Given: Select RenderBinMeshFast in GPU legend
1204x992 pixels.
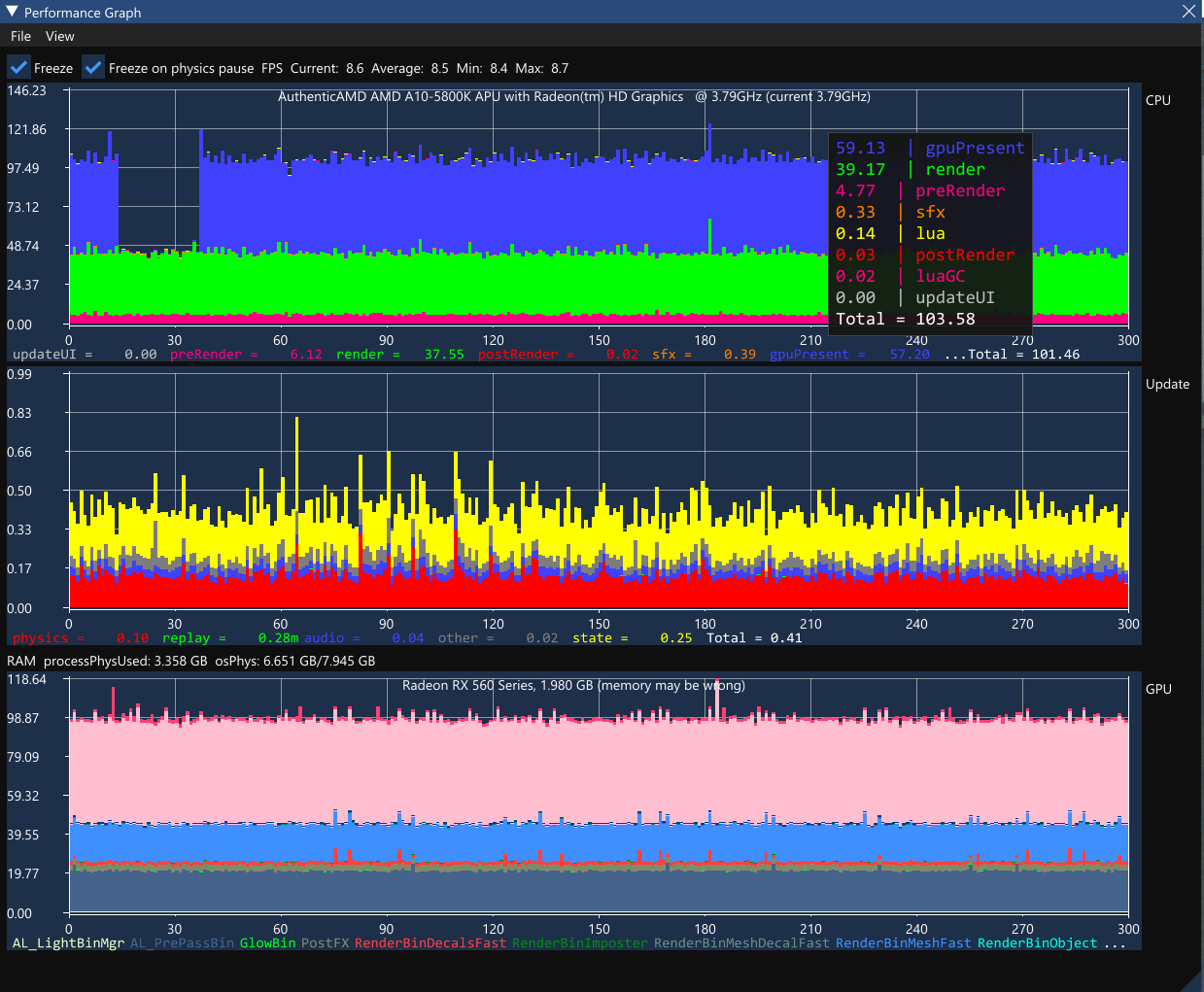Looking at the screenshot, I should 903,943.
